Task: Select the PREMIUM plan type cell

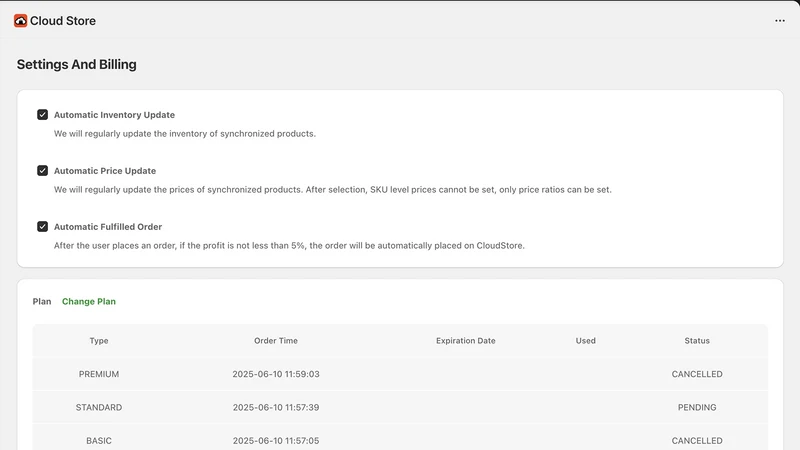Action: click(x=99, y=374)
